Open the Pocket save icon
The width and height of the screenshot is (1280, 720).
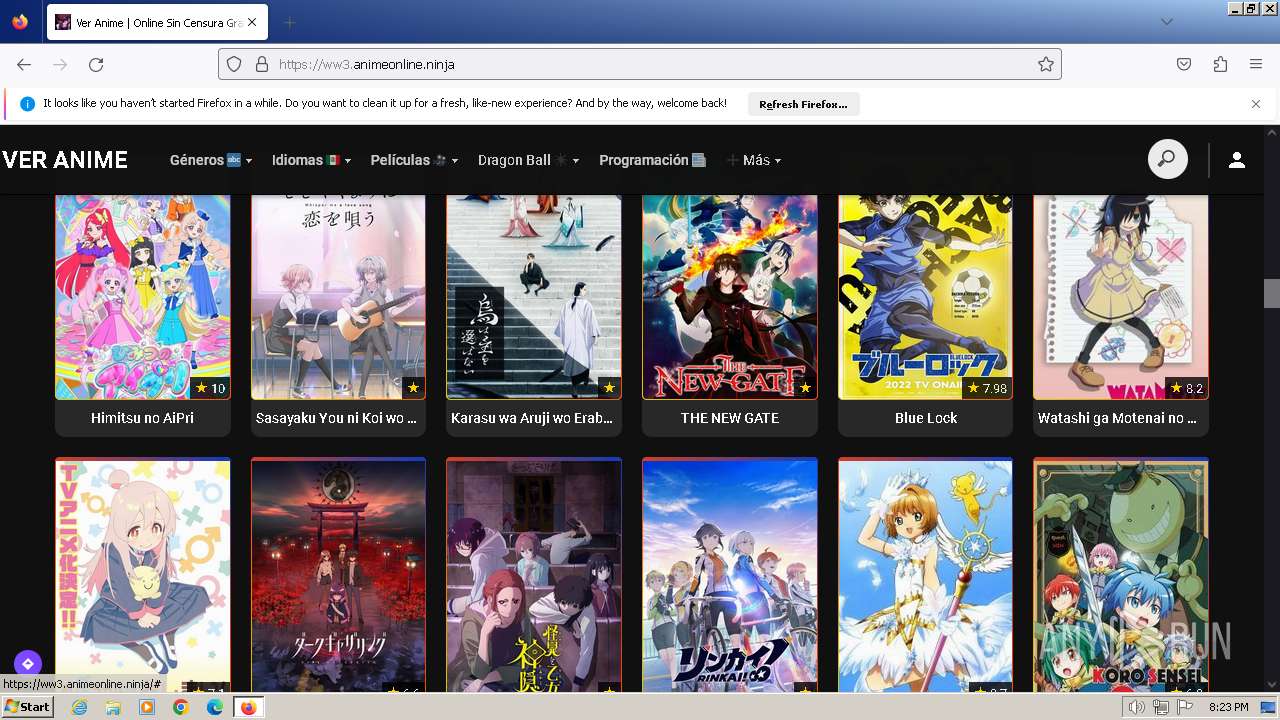click(x=1184, y=64)
